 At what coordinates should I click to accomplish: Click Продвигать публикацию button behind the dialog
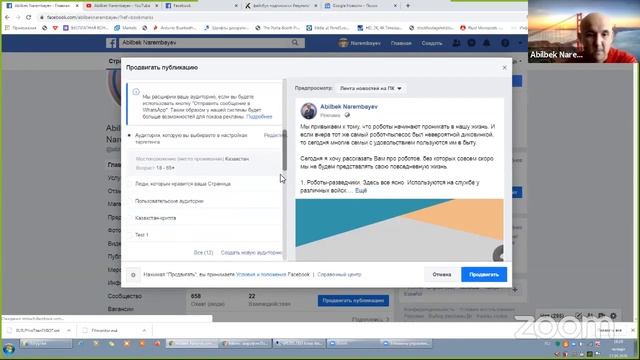(353, 300)
